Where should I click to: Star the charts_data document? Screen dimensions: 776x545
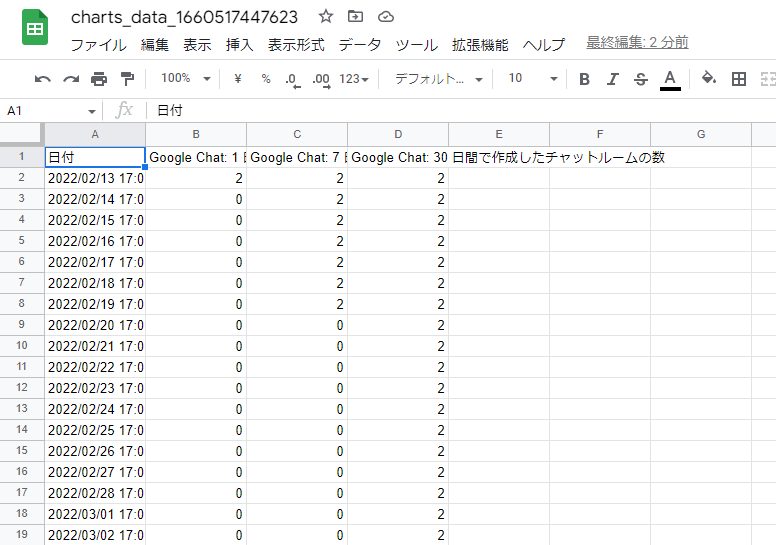[x=326, y=16]
